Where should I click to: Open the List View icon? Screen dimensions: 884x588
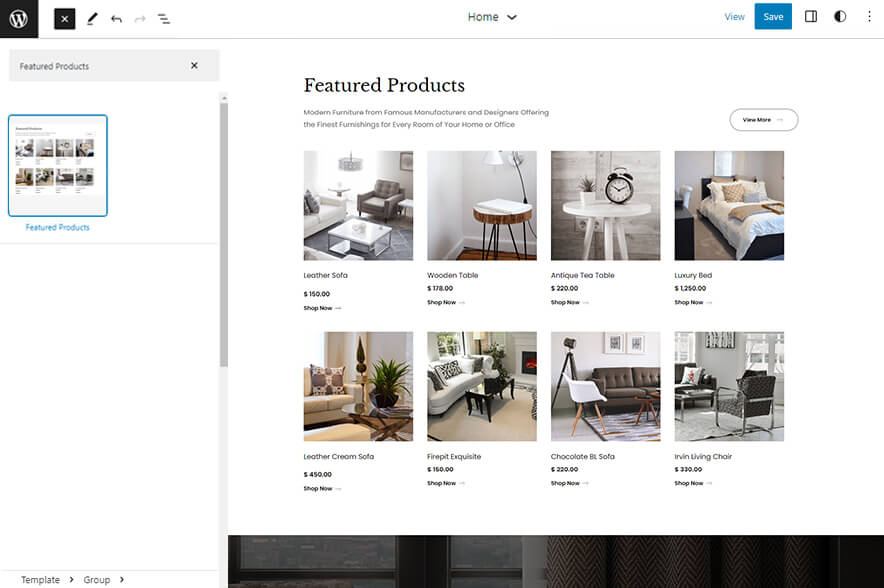pyautogui.click(x=164, y=18)
